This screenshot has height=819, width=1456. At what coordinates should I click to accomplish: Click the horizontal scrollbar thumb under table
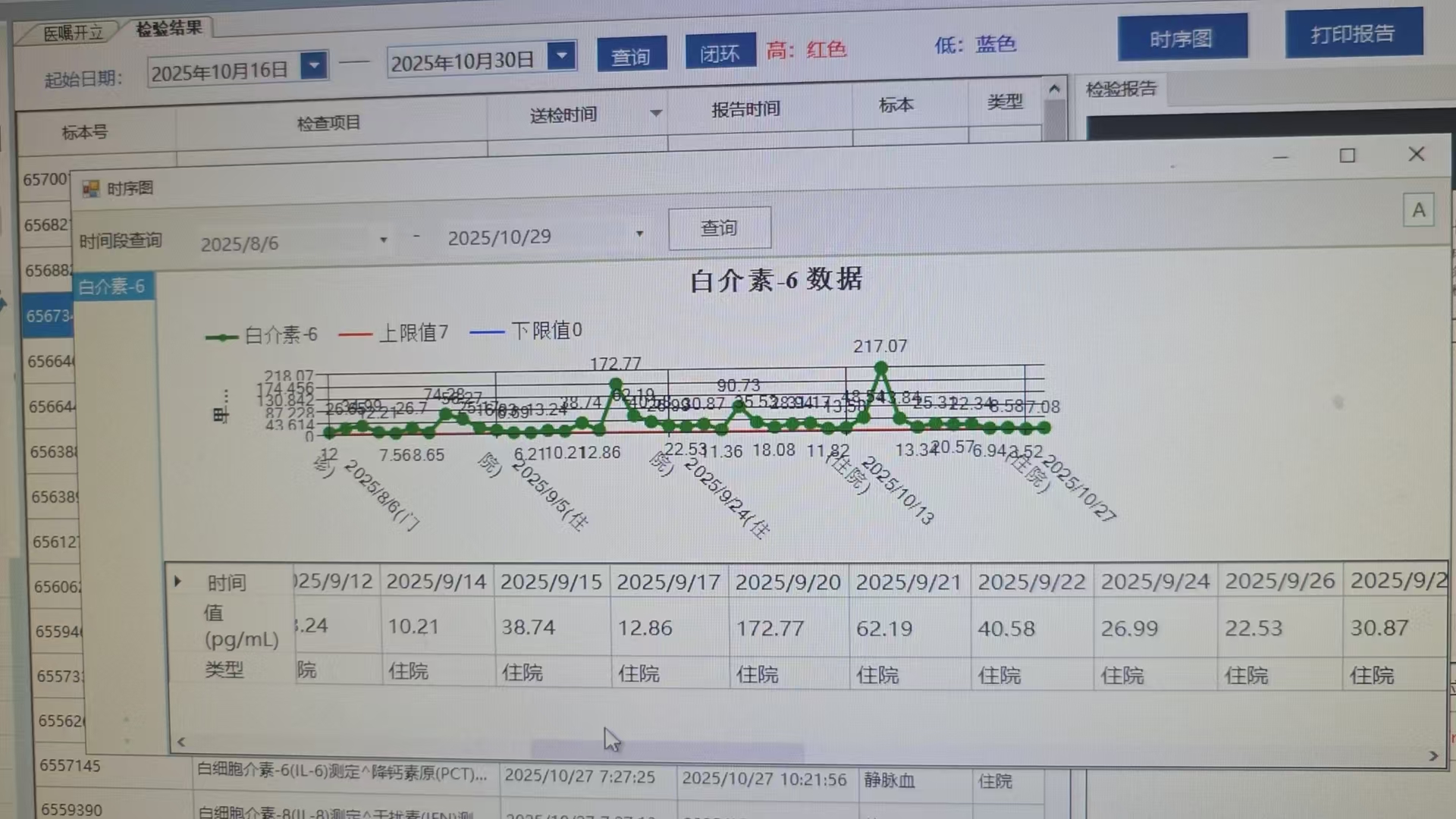(x=667, y=750)
